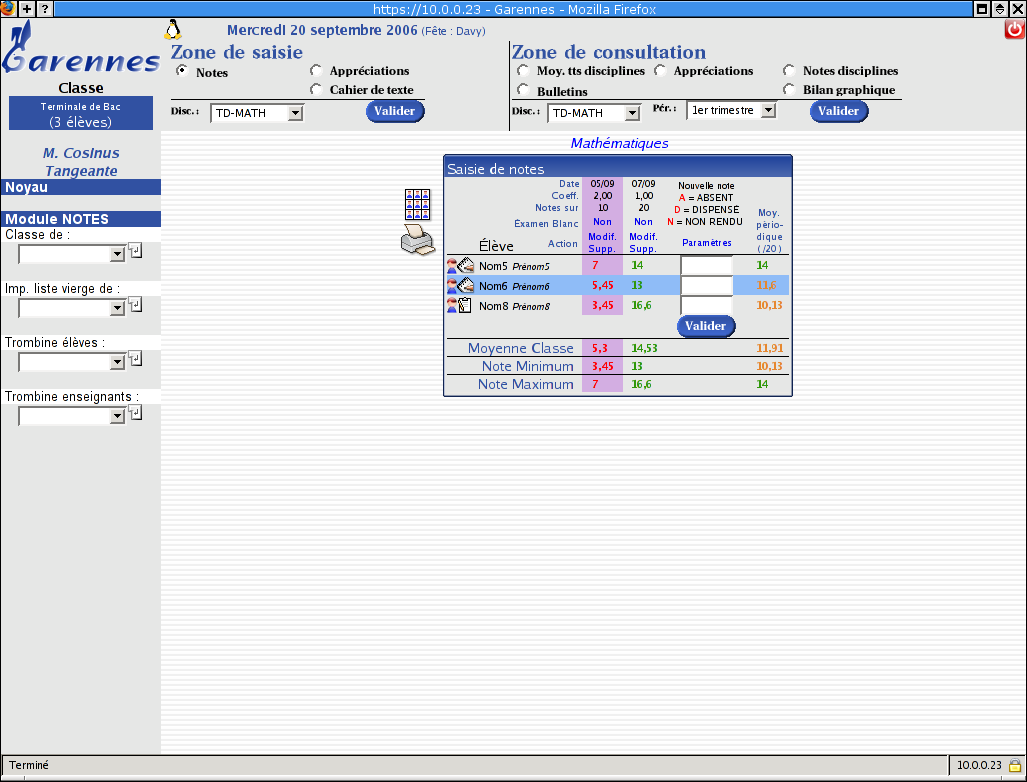Click the new grade field for Nom6
The height and width of the screenshot is (782, 1027).
[x=706, y=285]
